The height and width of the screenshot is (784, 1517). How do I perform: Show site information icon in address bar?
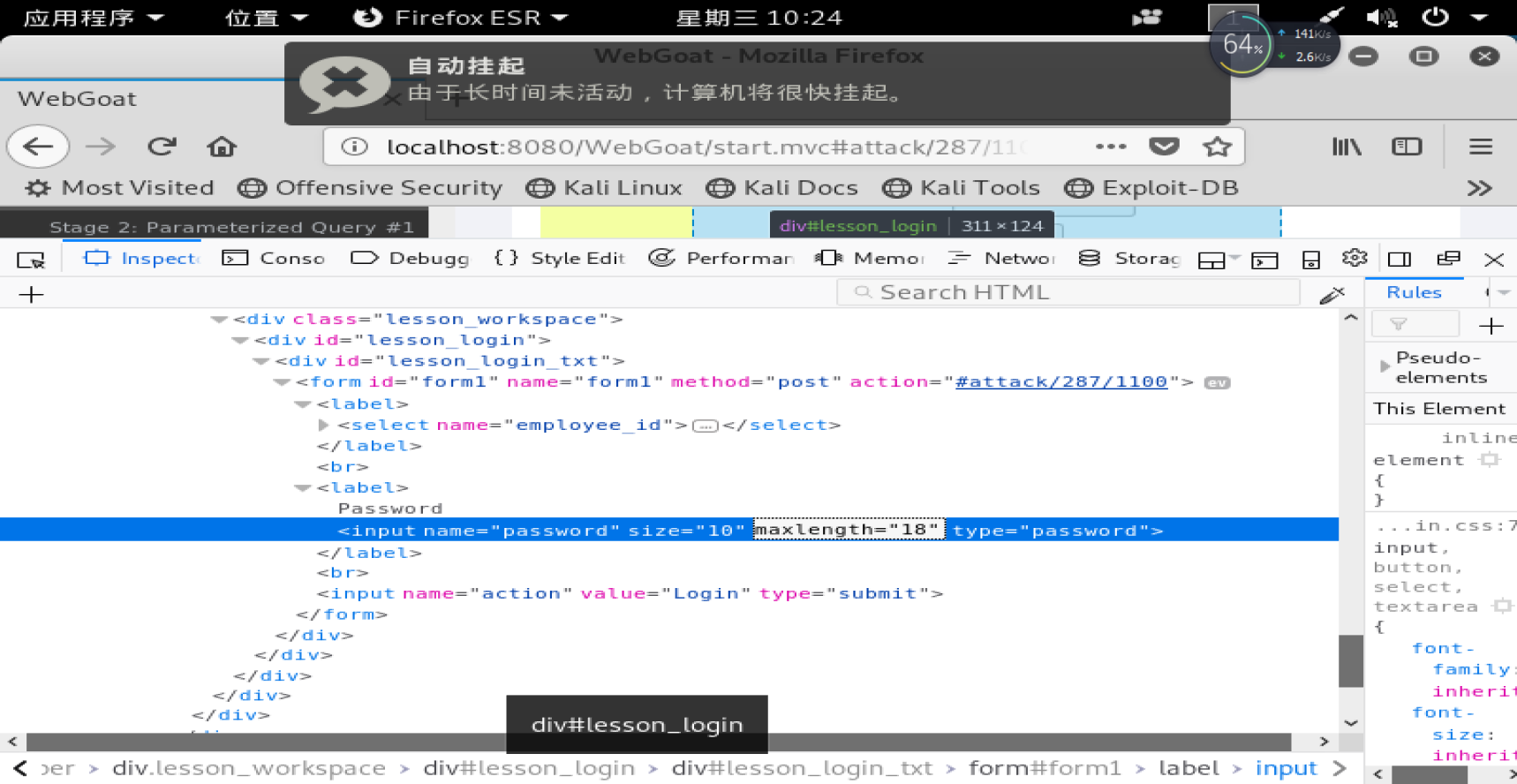click(354, 147)
